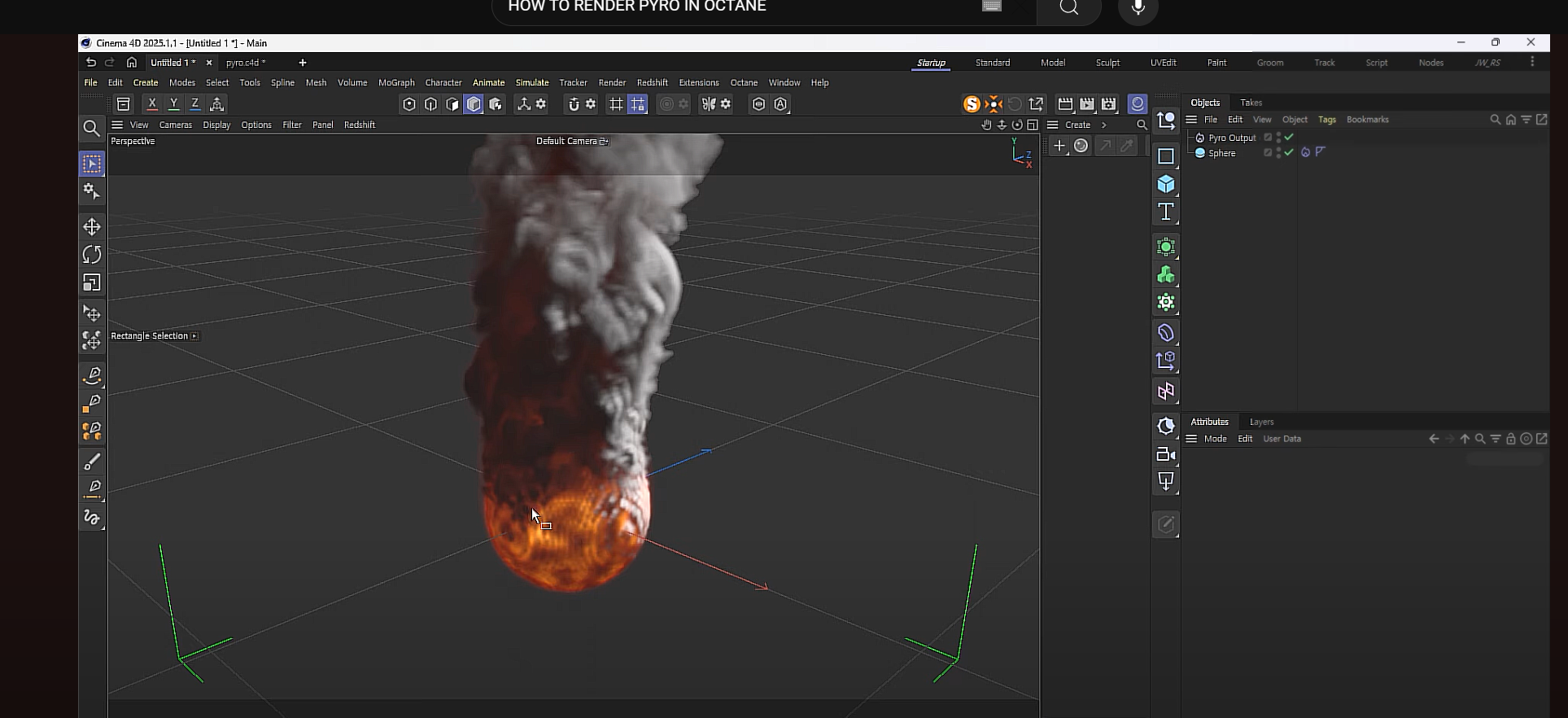The height and width of the screenshot is (718, 1568).
Task: Render the active view clapperboard icon
Action: click(x=1065, y=104)
